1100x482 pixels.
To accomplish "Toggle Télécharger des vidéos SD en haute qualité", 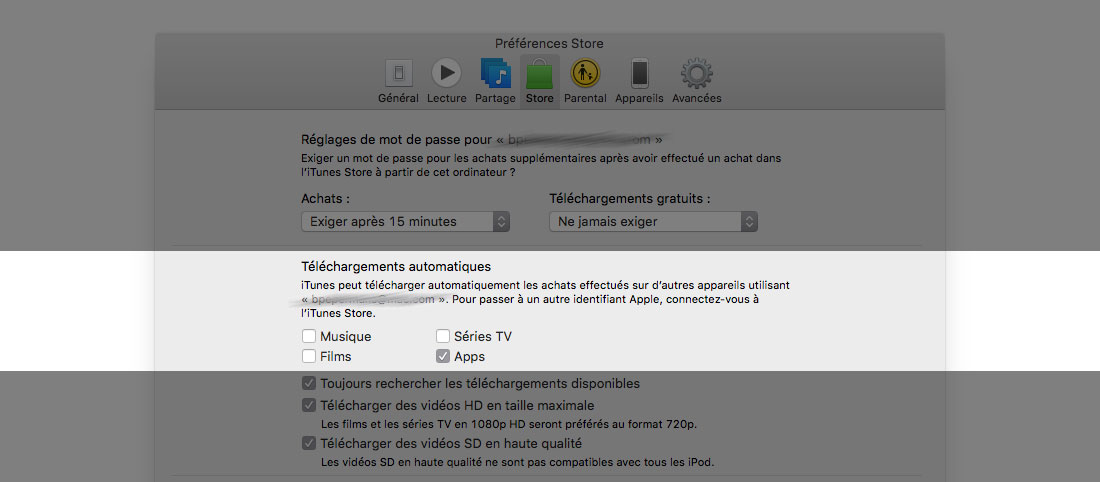I will click(x=309, y=443).
